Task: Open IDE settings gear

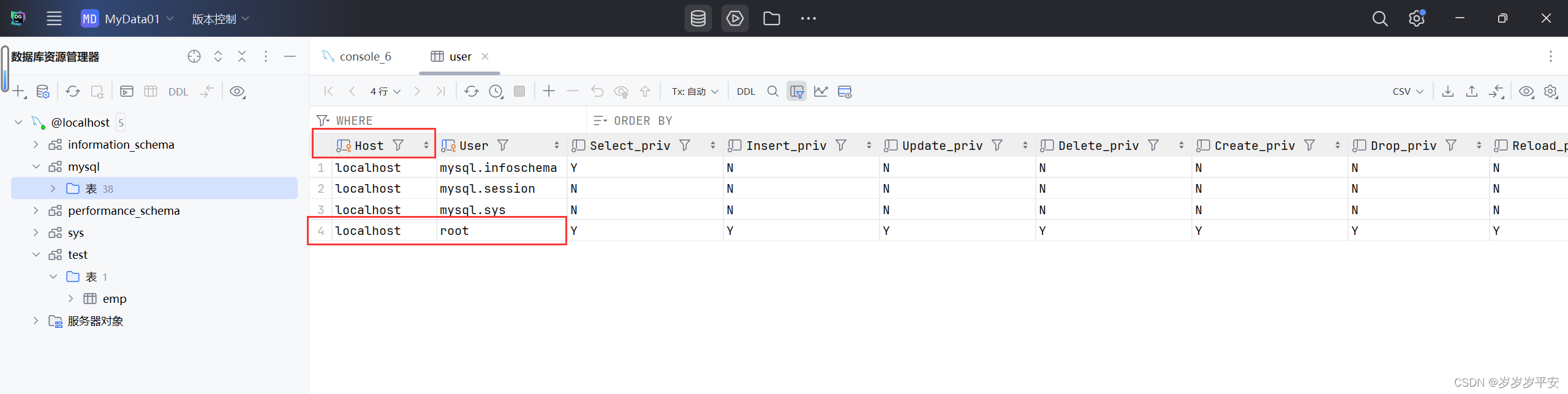Action: tap(1416, 18)
